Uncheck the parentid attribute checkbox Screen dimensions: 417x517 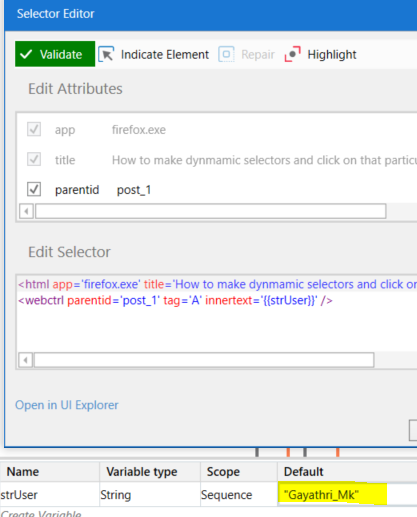[34, 189]
